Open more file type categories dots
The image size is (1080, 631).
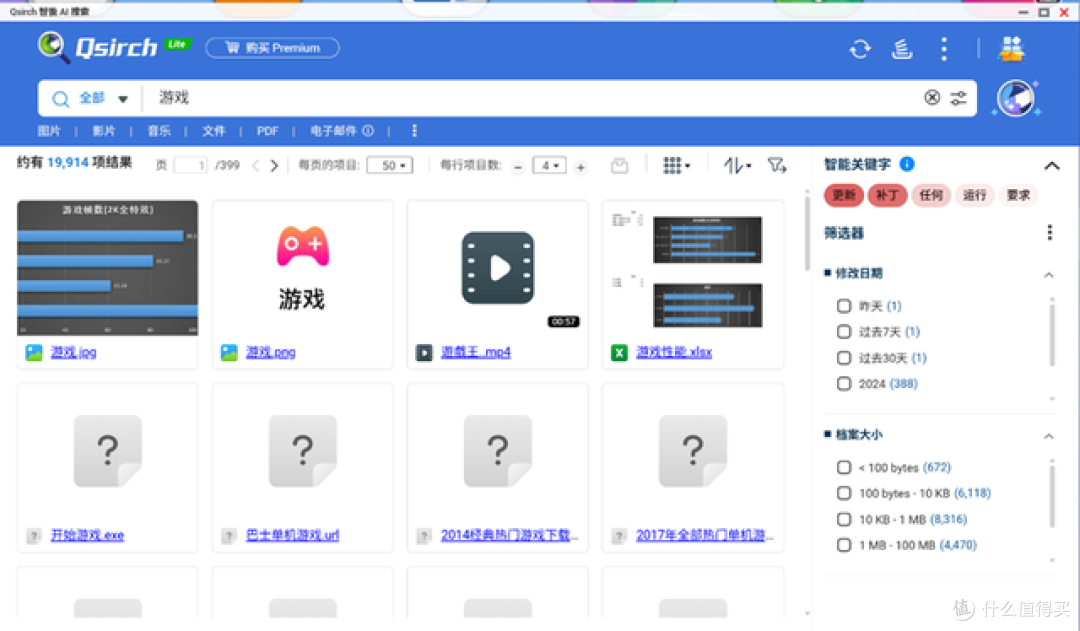414,130
